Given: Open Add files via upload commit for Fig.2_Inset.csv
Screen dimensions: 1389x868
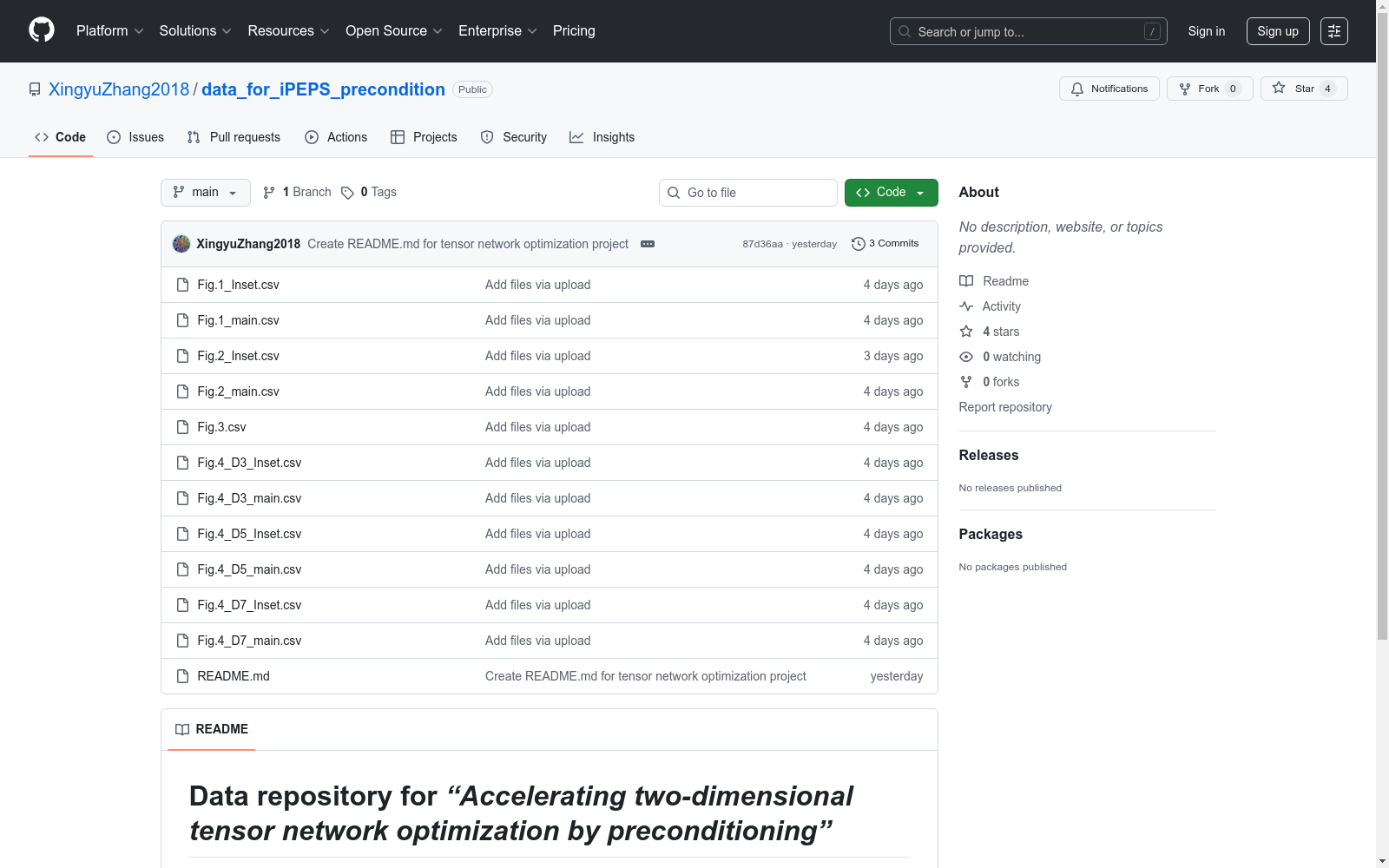Looking at the screenshot, I should [x=537, y=356].
